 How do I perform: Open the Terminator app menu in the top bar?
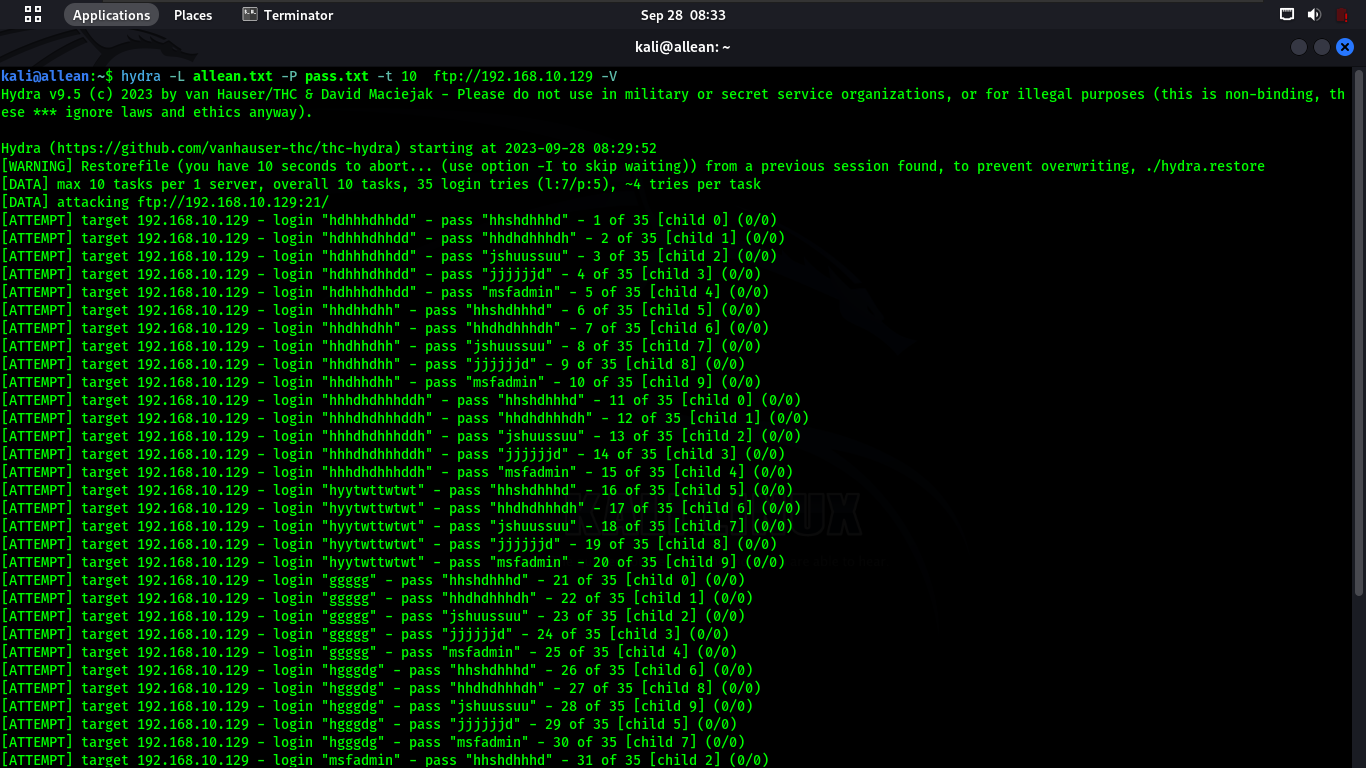[289, 15]
